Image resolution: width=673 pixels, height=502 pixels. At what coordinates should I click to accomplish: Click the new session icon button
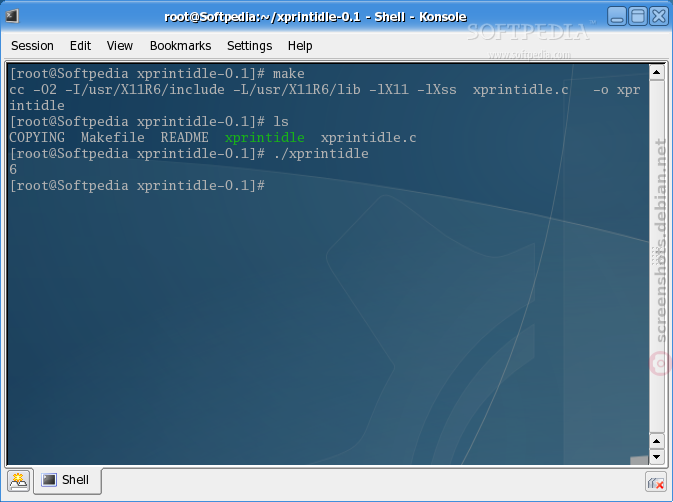tap(18, 481)
